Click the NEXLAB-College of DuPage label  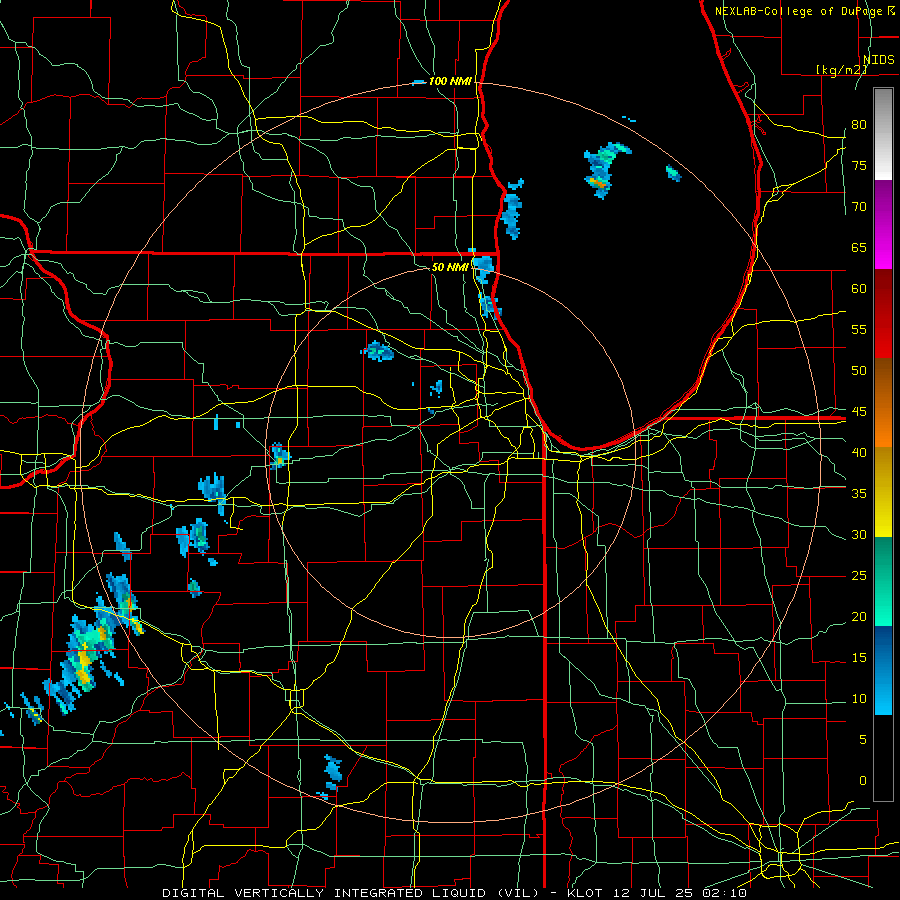pyautogui.click(x=800, y=11)
